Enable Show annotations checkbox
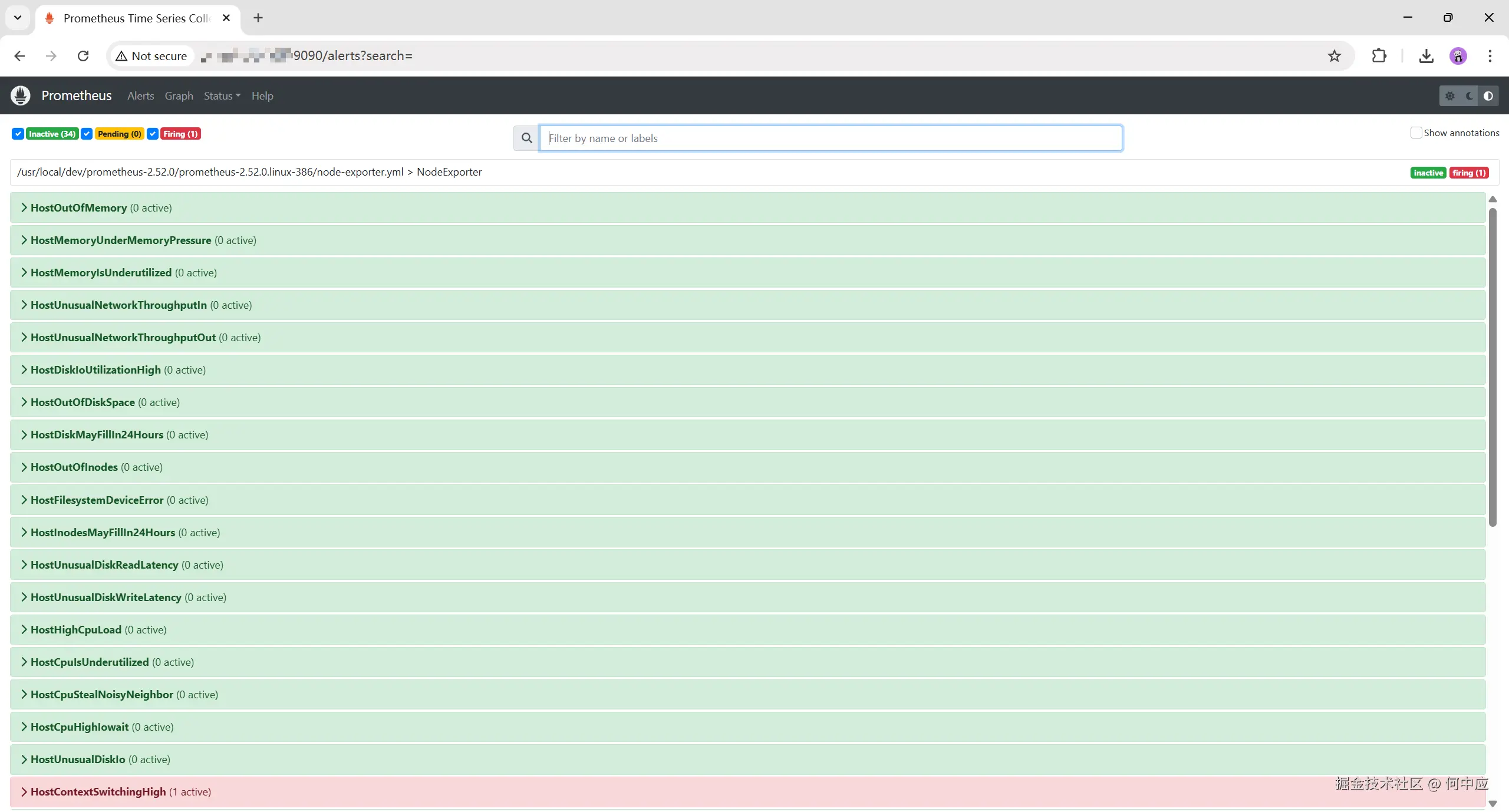The height and width of the screenshot is (812, 1509). (x=1416, y=133)
